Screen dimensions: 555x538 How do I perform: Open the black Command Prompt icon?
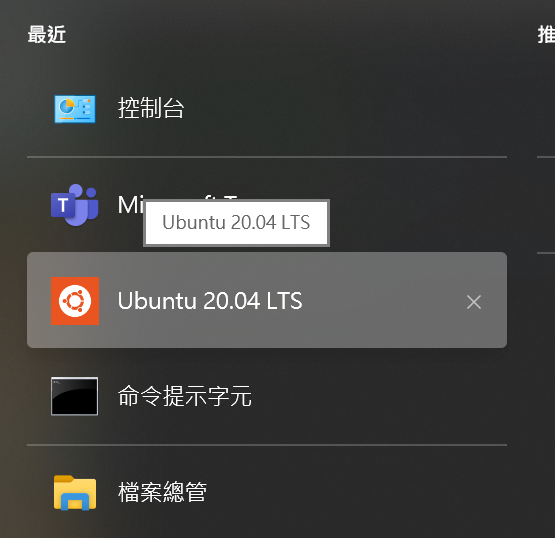pyautogui.click(x=75, y=396)
